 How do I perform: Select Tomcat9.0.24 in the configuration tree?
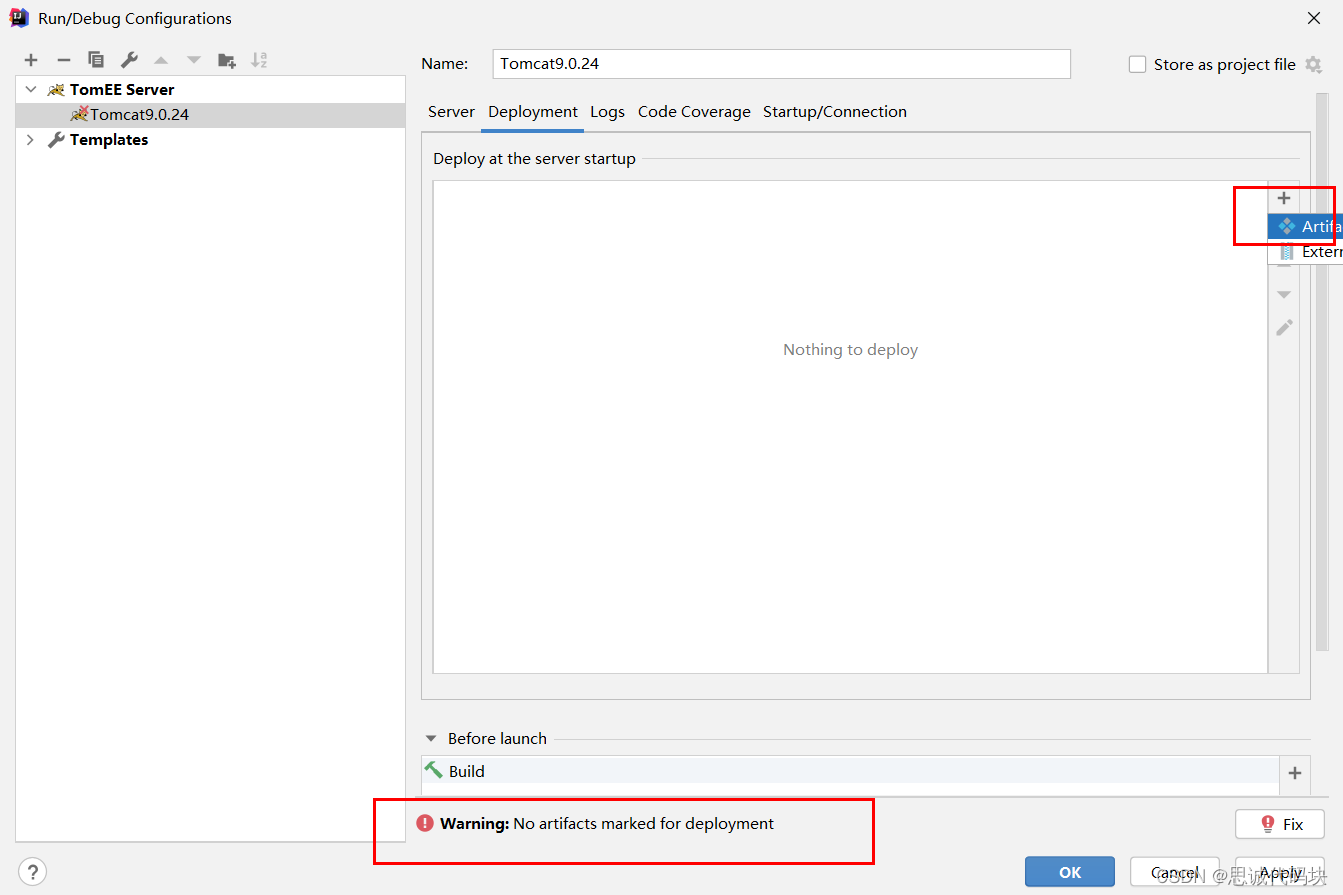pyautogui.click(x=211, y=114)
